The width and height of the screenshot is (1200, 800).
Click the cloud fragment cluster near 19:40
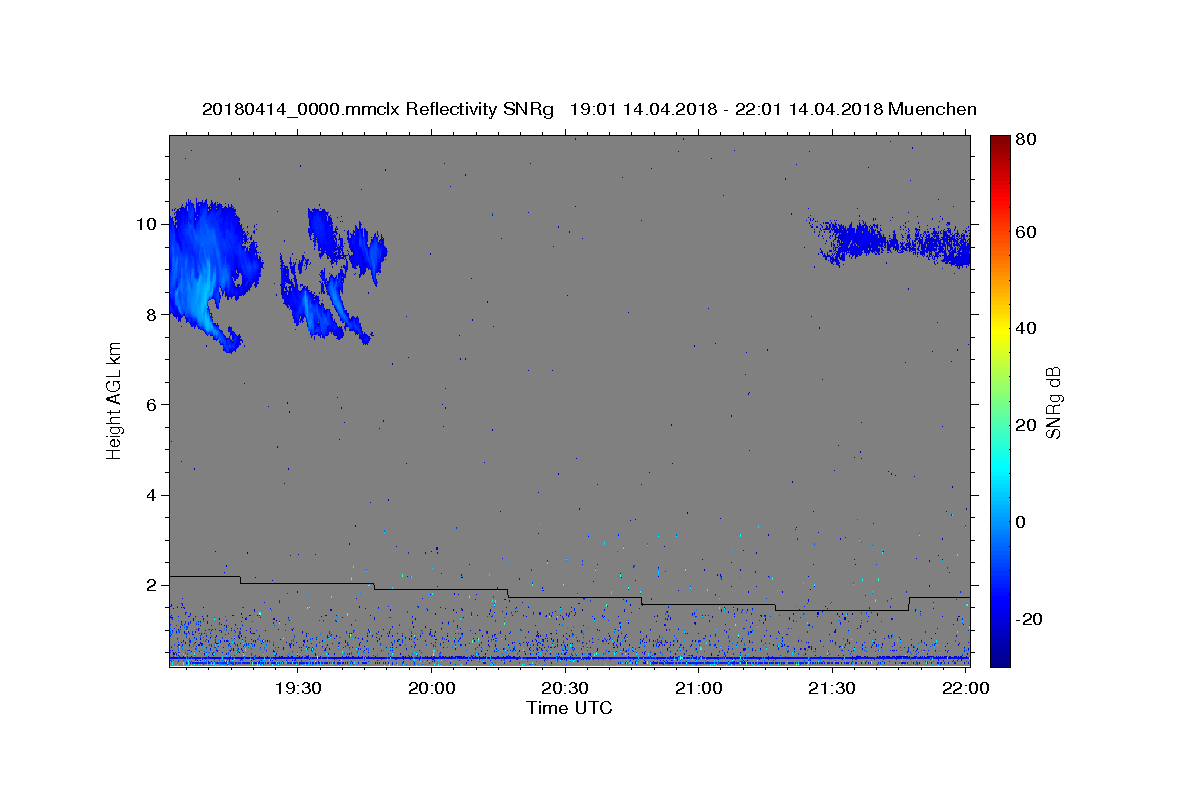tap(332, 275)
